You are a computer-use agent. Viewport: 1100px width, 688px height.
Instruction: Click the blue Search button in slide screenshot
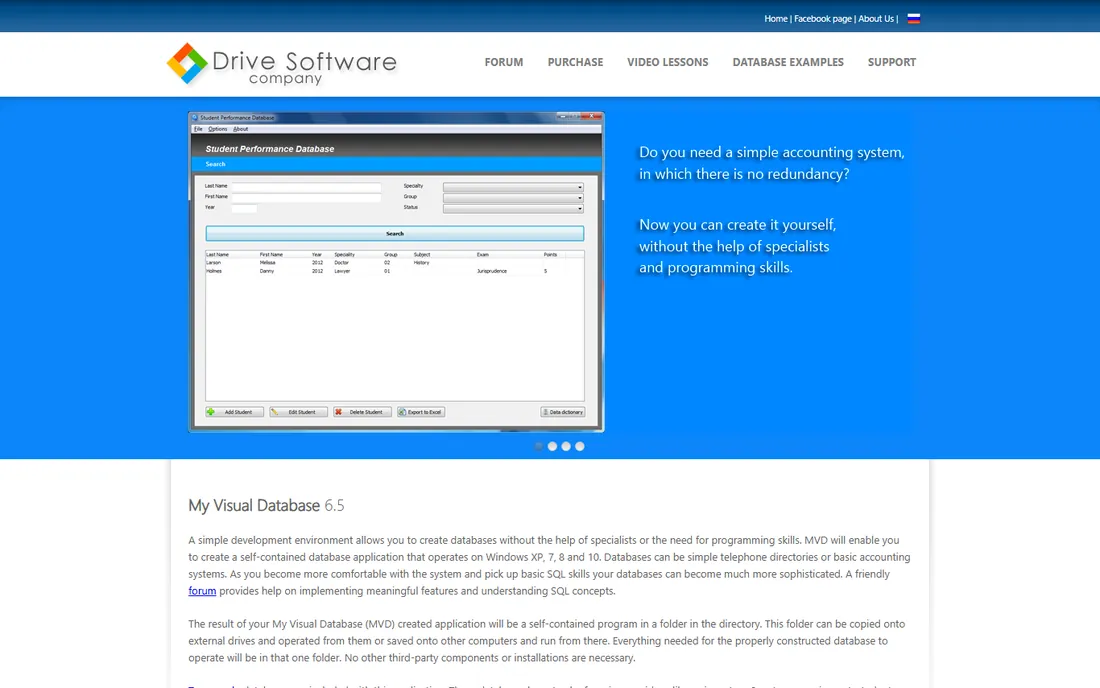[395, 234]
